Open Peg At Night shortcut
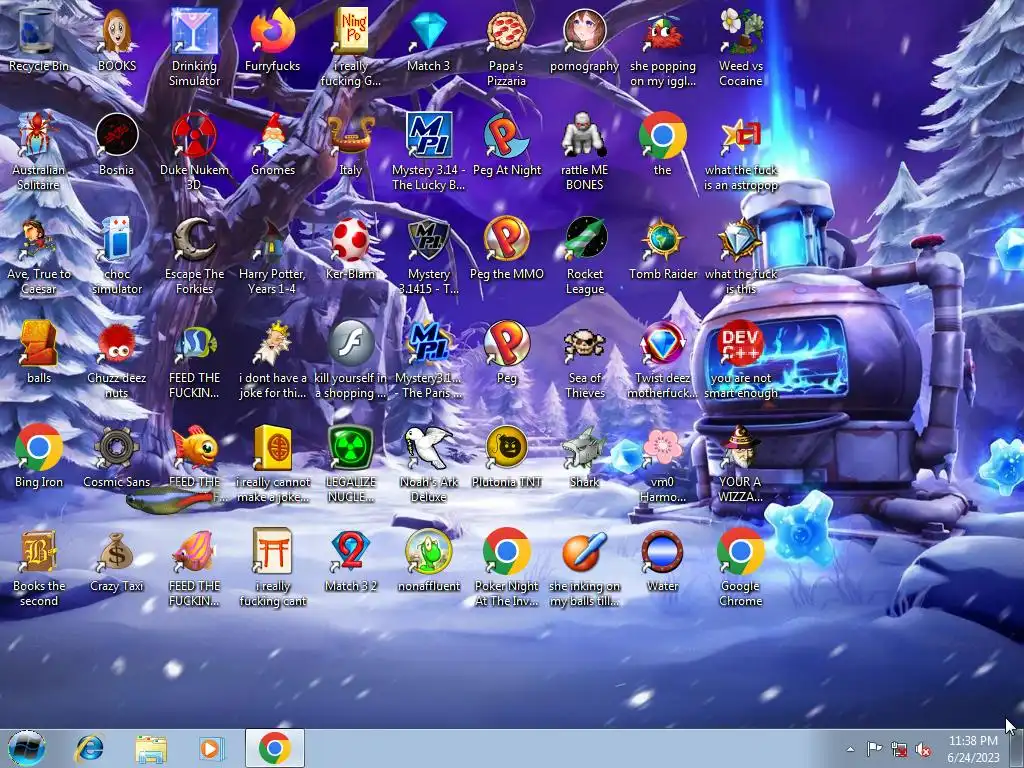Image resolution: width=1024 pixels, height=768 pixels. click(x=506, y=144)
